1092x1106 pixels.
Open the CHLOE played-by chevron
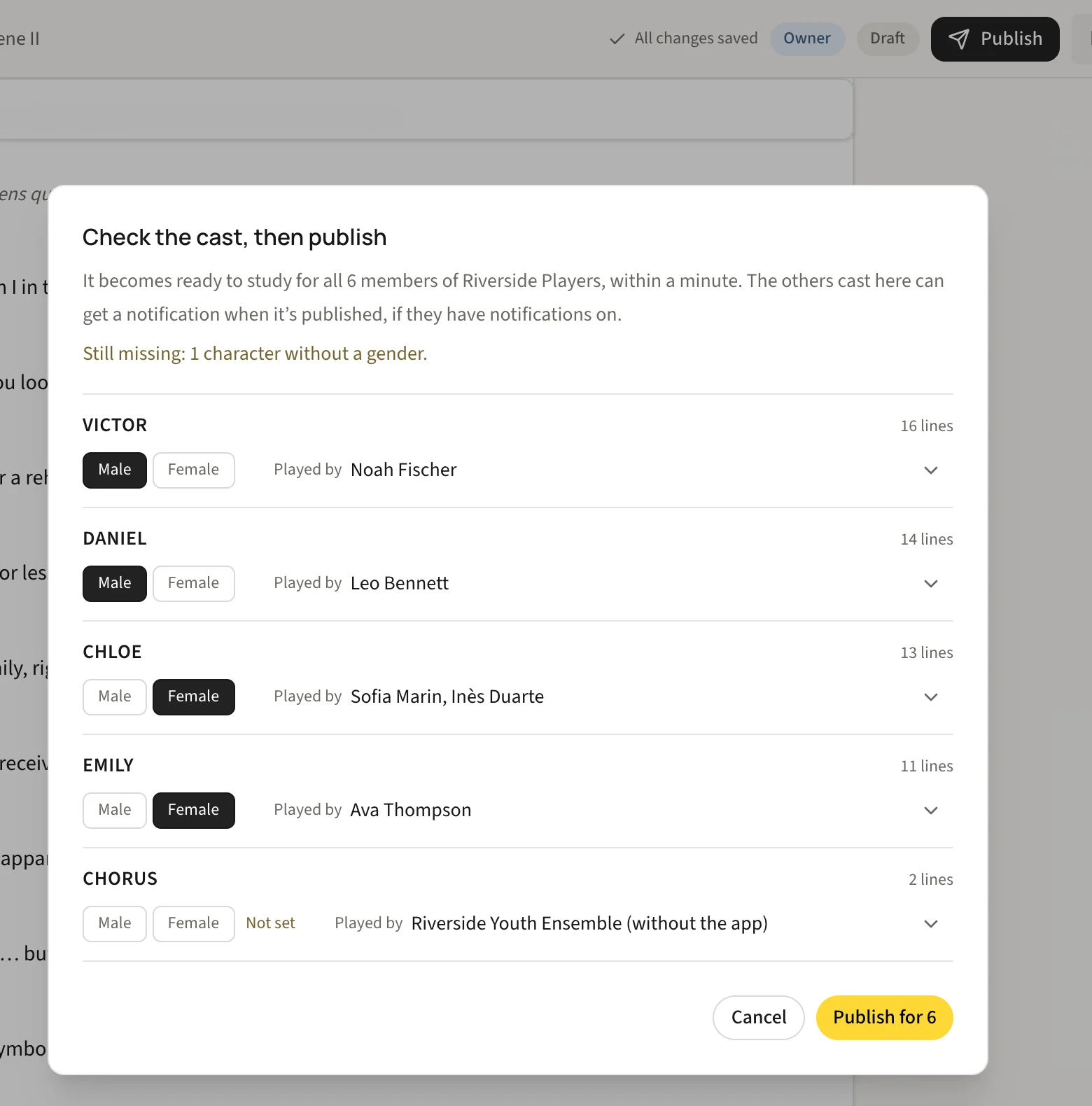click(930, 696)
